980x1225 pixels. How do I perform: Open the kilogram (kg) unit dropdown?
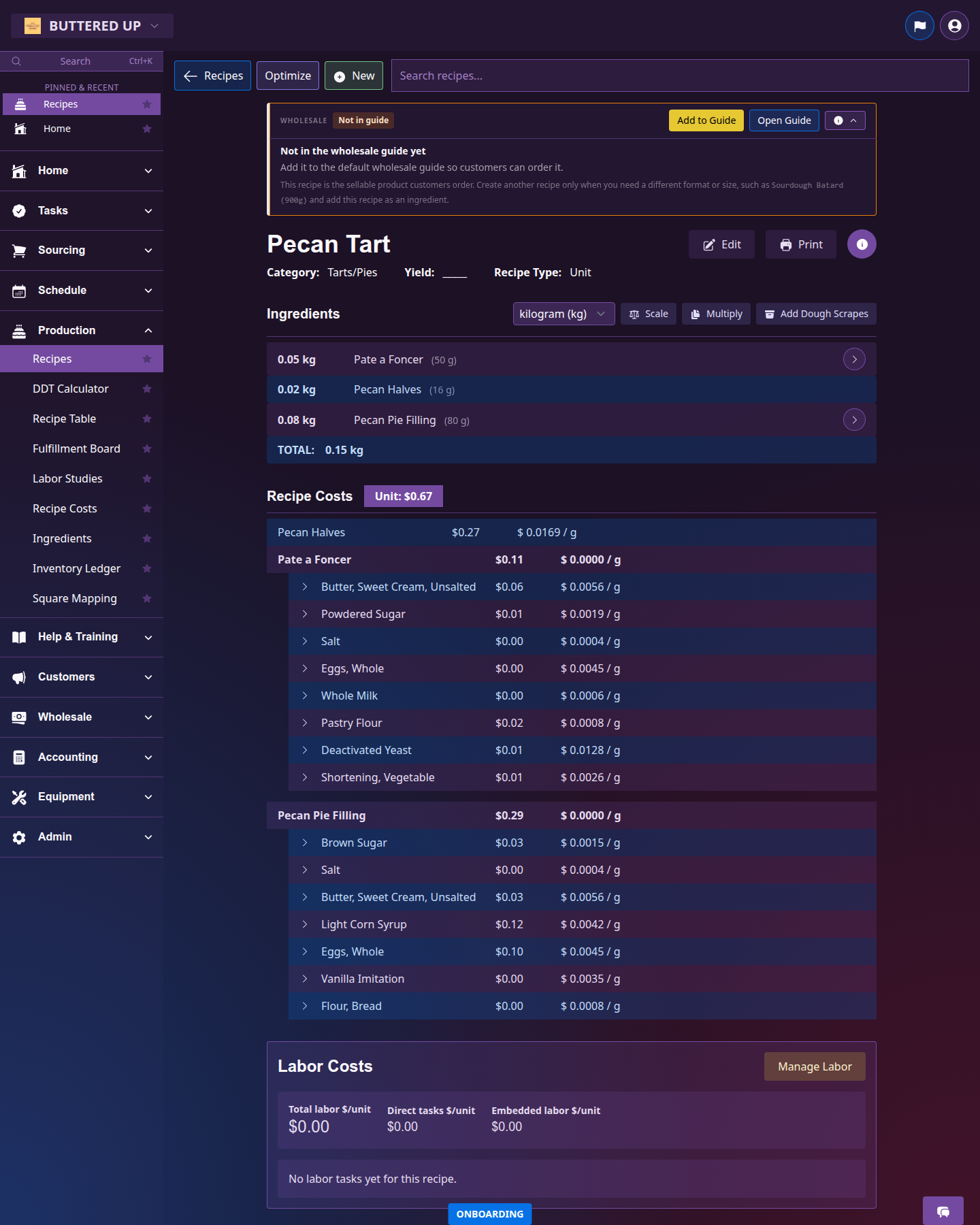[563, 314]
